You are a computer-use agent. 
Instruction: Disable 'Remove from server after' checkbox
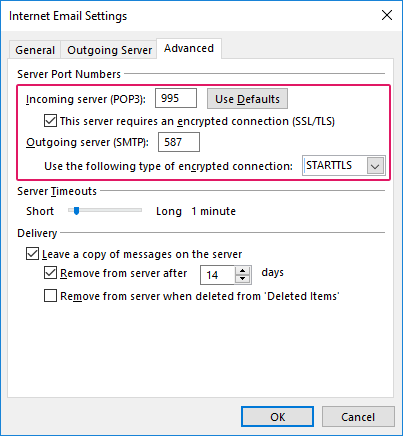[x=50, y=273]
